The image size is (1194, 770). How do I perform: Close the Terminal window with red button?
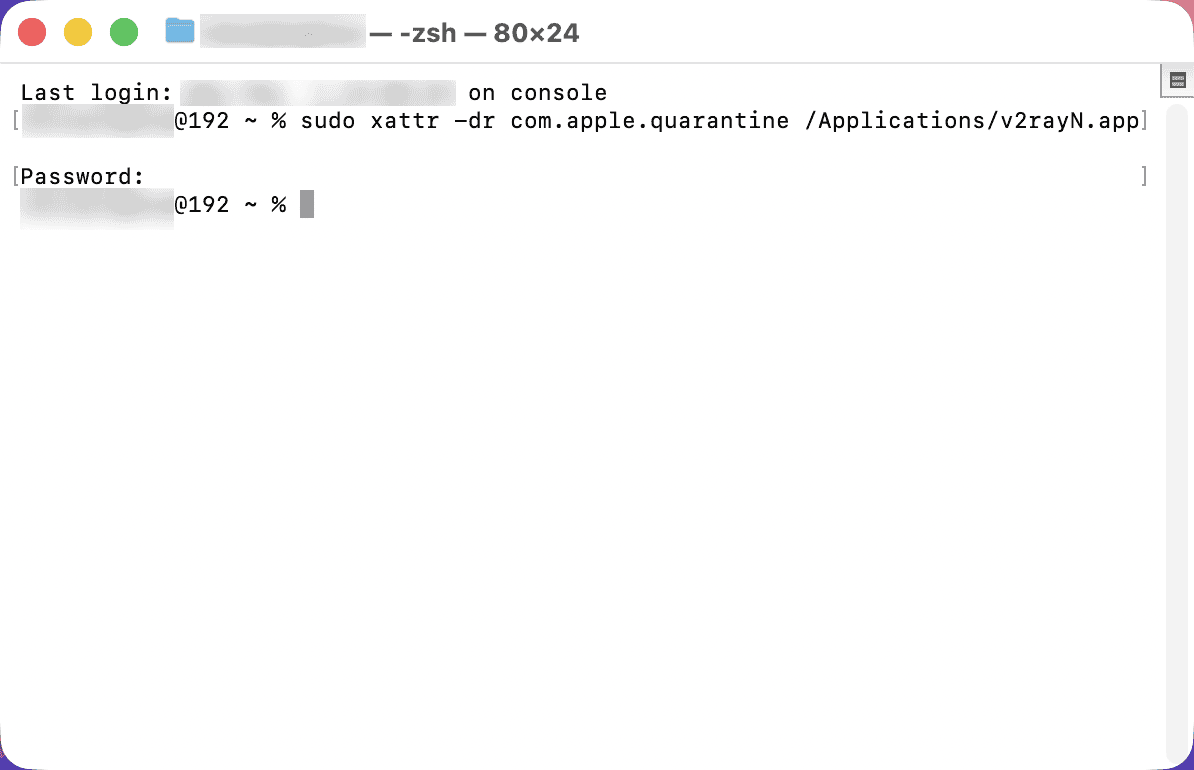tap(33, 32)
